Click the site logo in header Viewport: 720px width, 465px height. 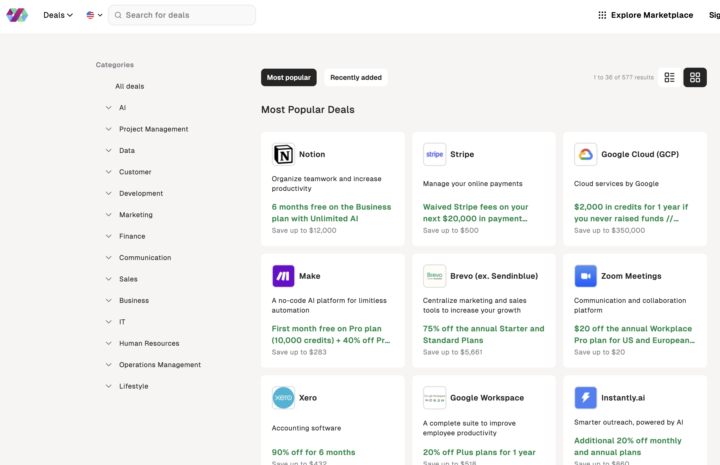click(x=17, y=15)
